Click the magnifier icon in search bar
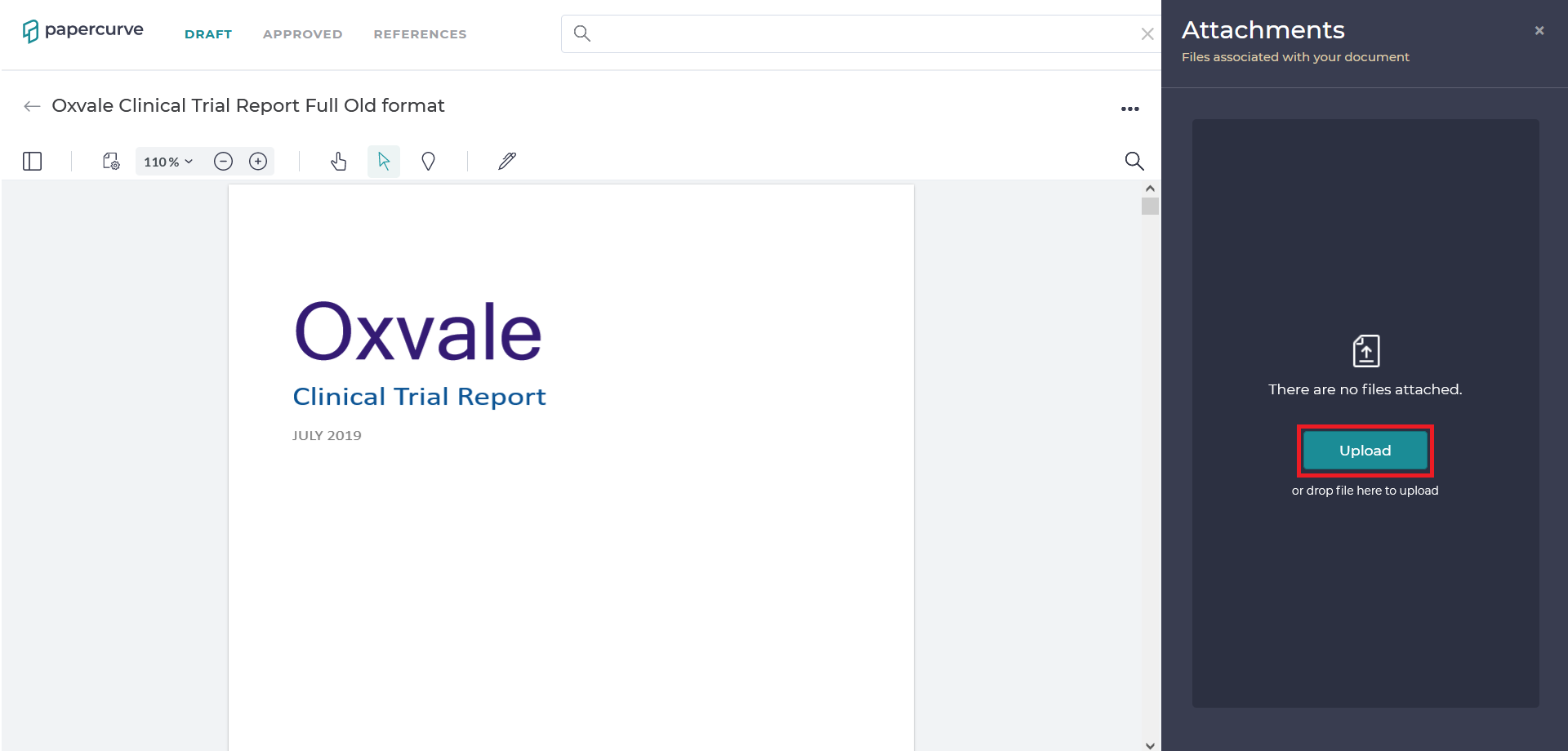This screenshot has width=1568, height=751. 581,33
